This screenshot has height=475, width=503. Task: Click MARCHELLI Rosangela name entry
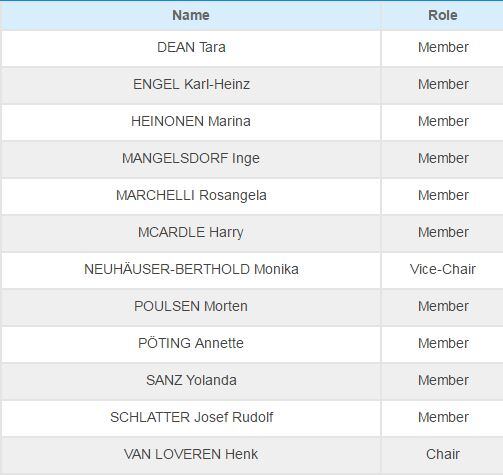(191, 195)
